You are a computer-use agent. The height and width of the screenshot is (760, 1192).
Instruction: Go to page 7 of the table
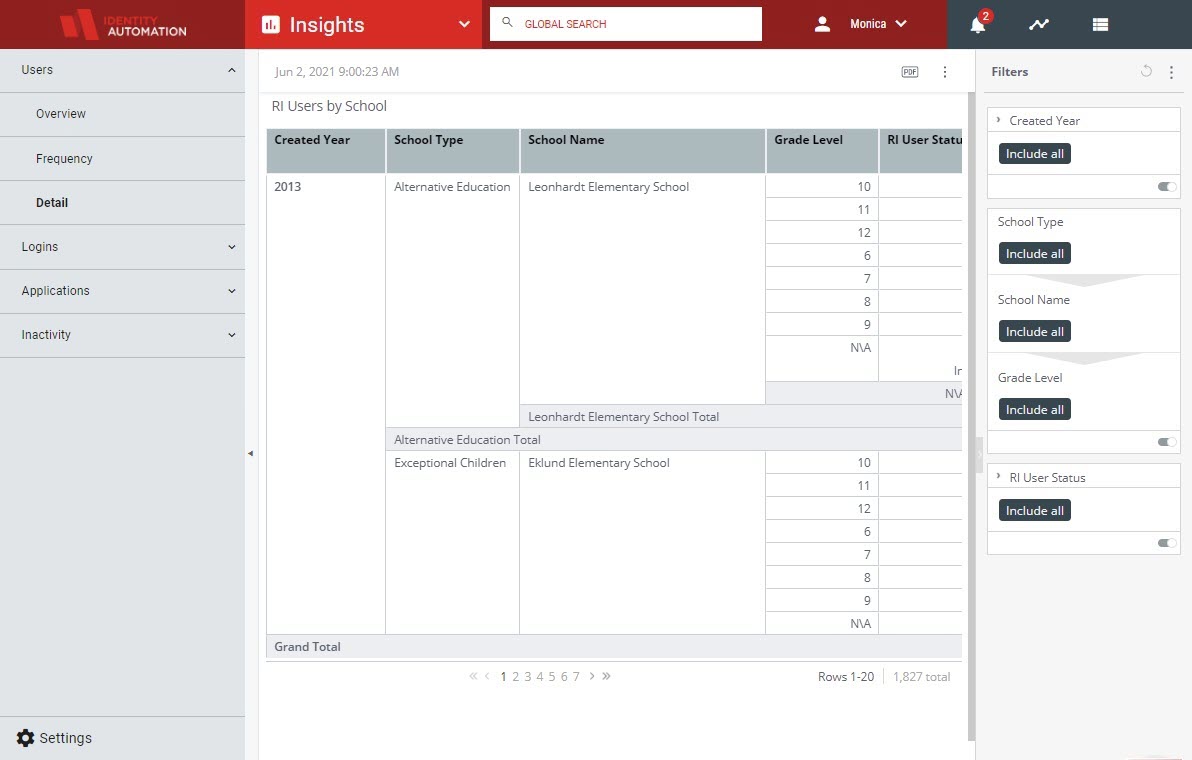[576, 676]
